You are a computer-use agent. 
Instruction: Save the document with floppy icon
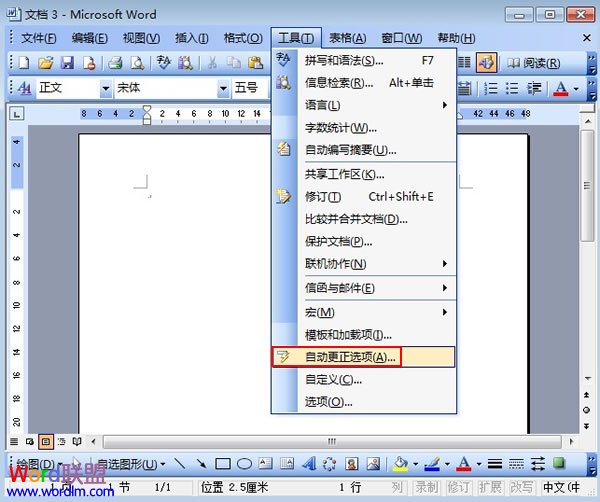coord(67,62)
